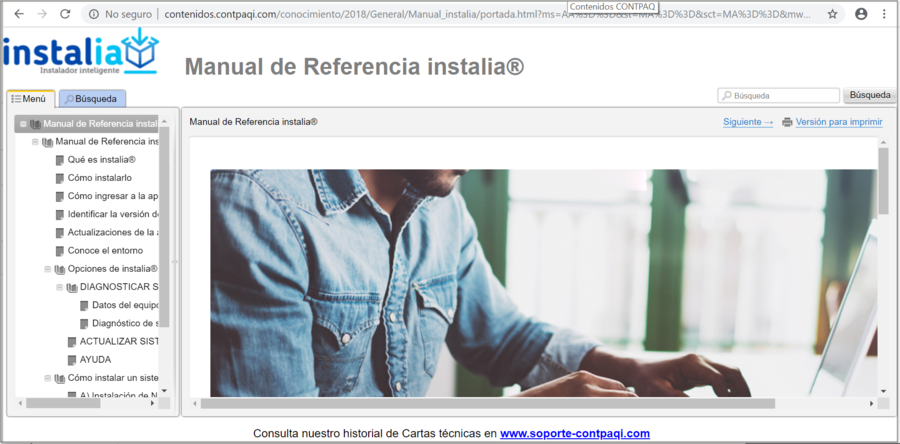
Task: Collapse the second-level Manual de Referencia node
Action: click(x=35, y=142)
